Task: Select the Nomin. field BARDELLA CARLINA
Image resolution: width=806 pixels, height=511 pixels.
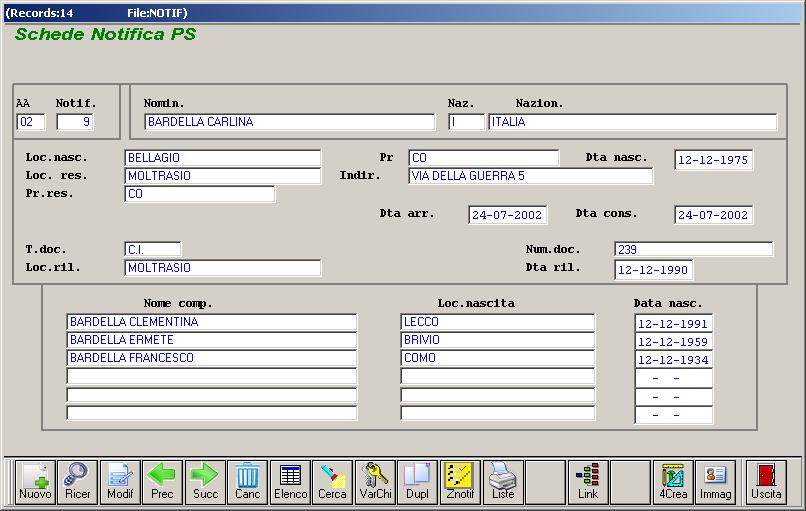Action: click(x=290, y=122)
